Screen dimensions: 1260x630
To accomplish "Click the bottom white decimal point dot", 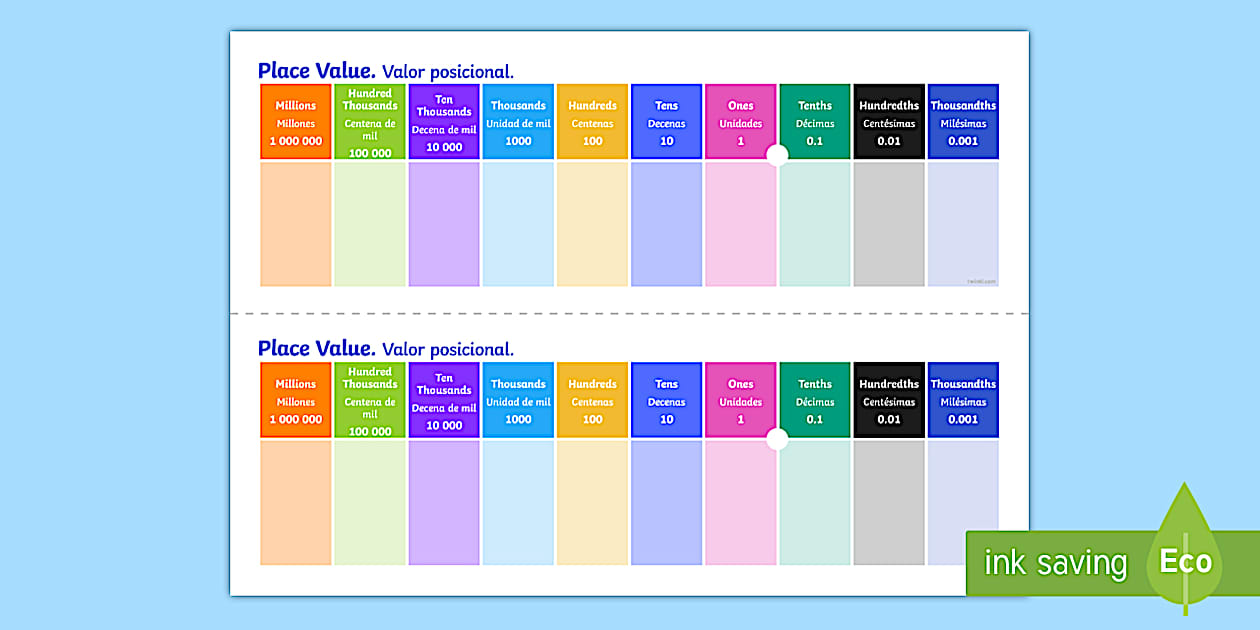I will (777, 439).
